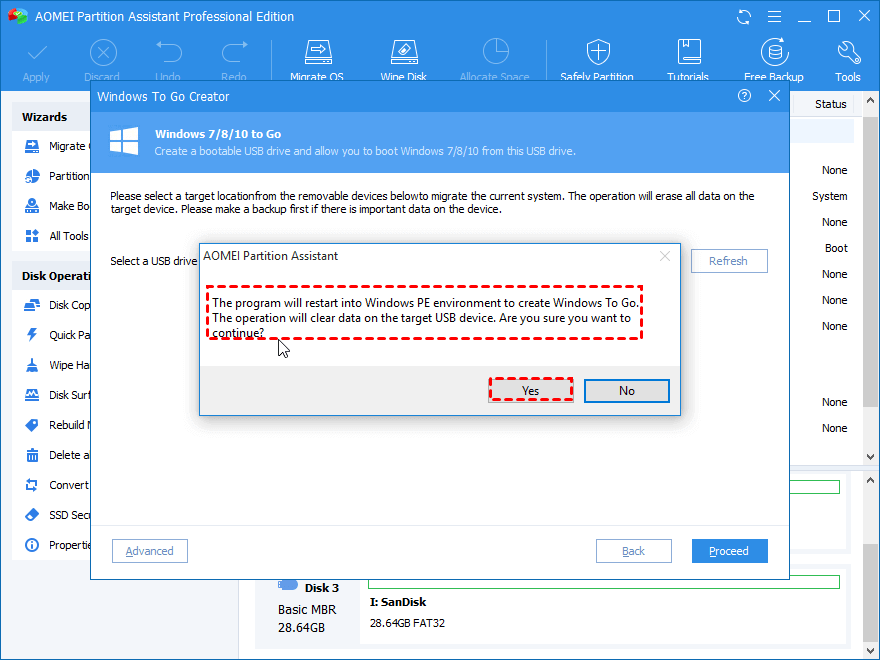The height and width of the screenshot is (660, 880).
Task: Click the Migrate wizard sidebar icon
Action: tap(32, 146)
